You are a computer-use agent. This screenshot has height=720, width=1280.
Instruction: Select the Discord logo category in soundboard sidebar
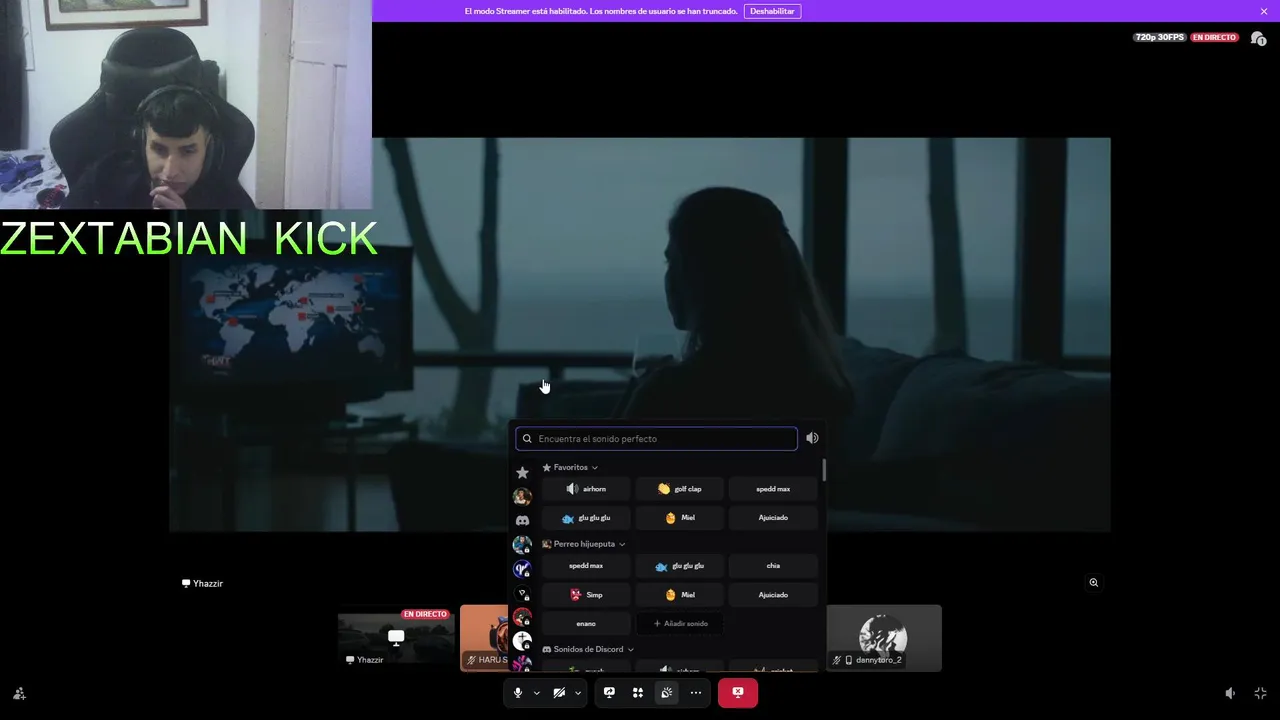[x=522, y=521]
